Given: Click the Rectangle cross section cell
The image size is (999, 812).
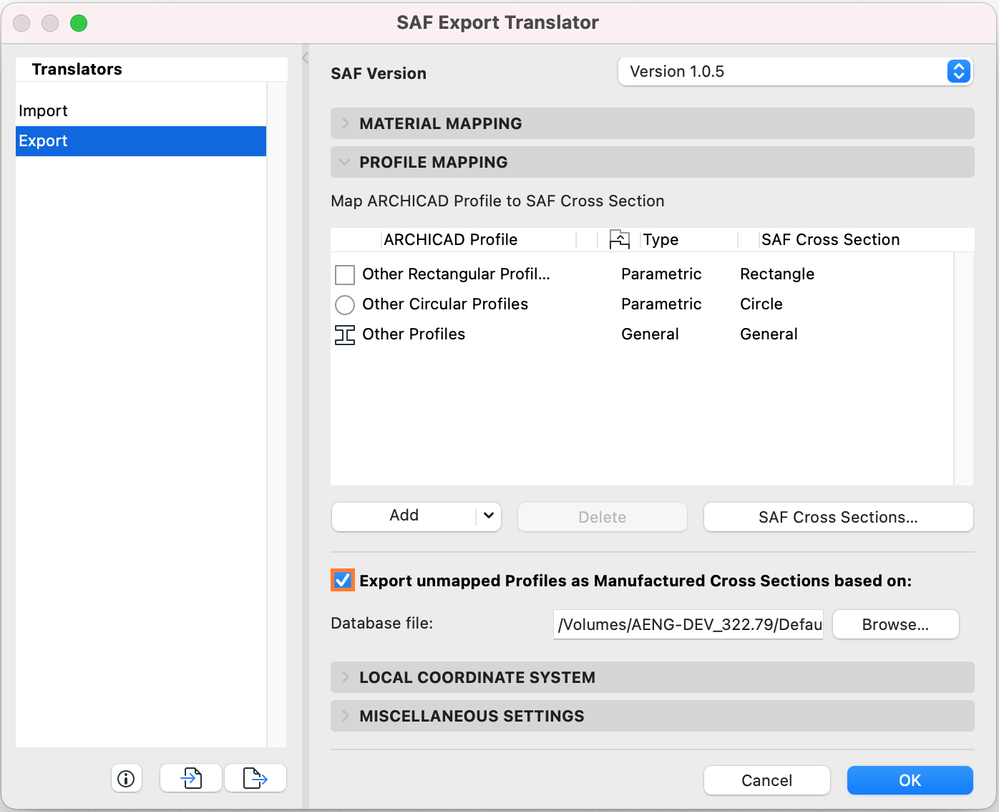Looking at the screenshot, I should point(777,274).
